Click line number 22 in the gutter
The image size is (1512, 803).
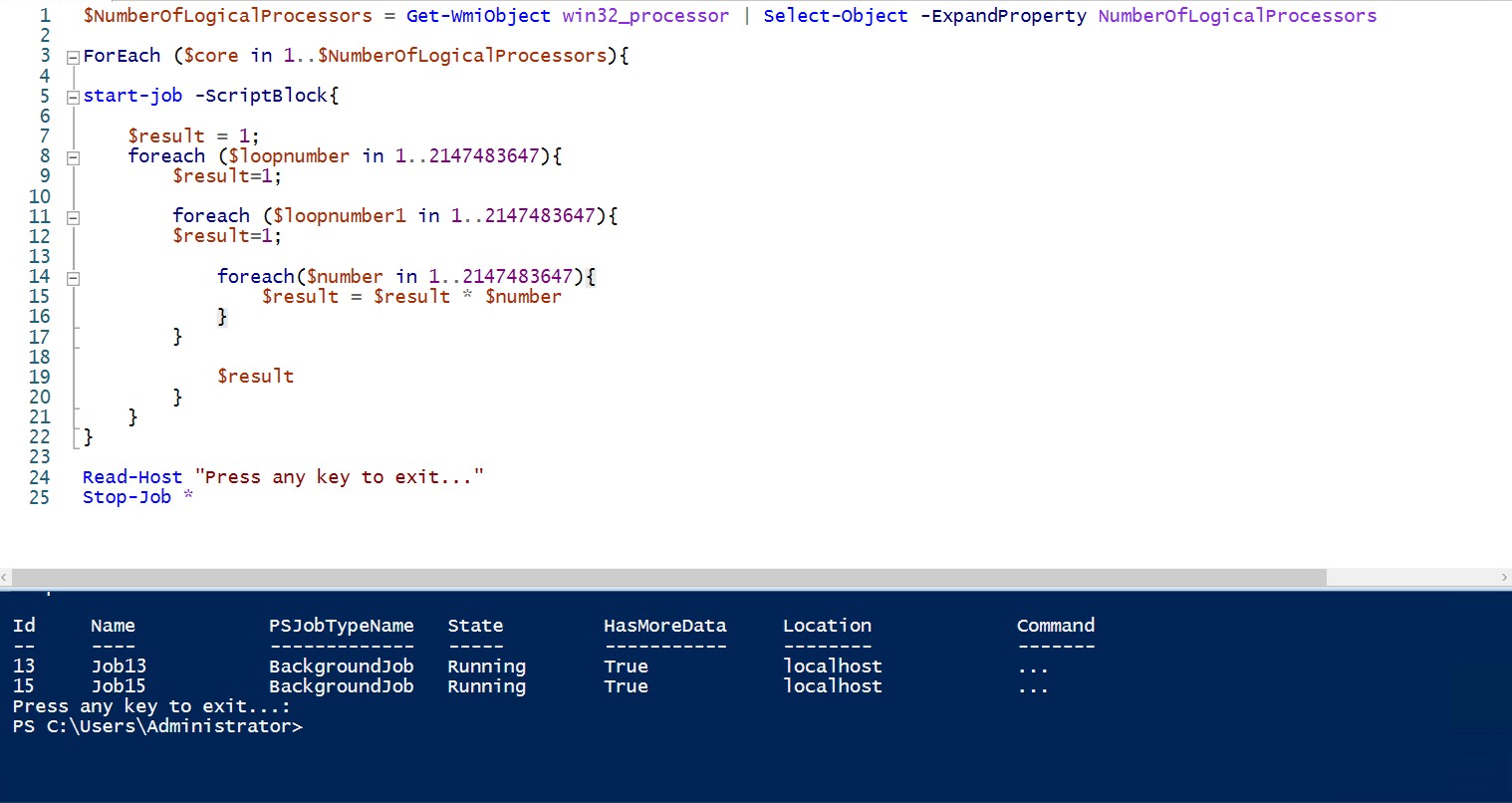(x=39, y=436)
